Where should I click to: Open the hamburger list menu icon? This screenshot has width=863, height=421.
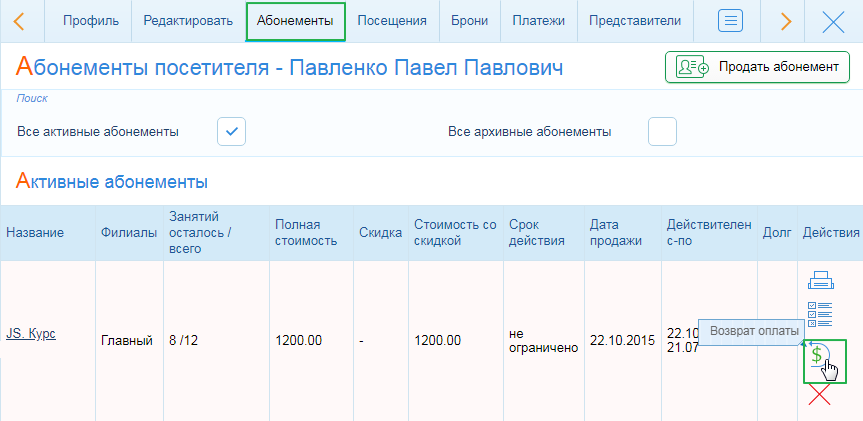[x=732, y=21]
